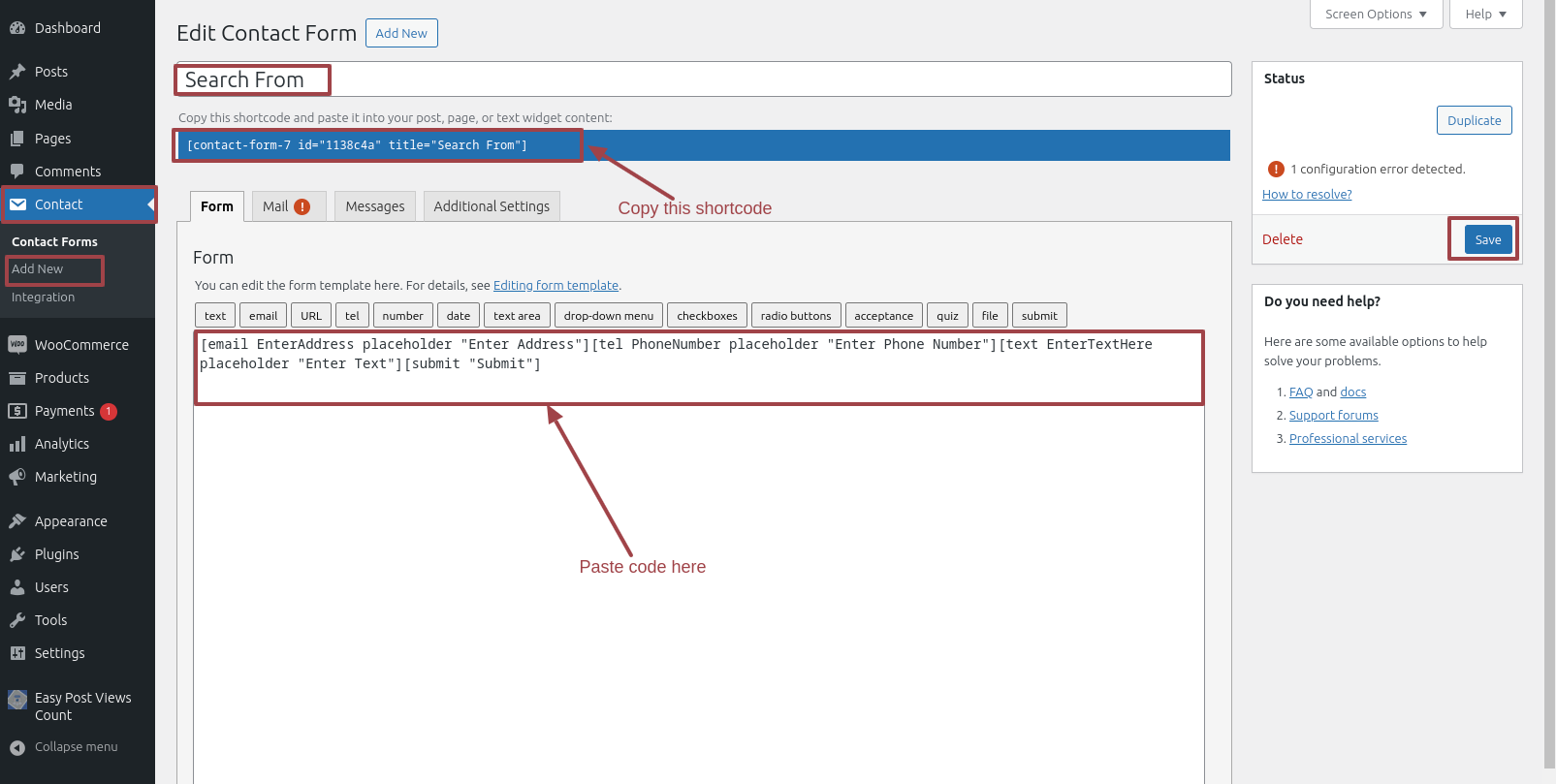The image size is (1556, 784).
Task: Click the Marketing megaphone icon
Action: 17,477
